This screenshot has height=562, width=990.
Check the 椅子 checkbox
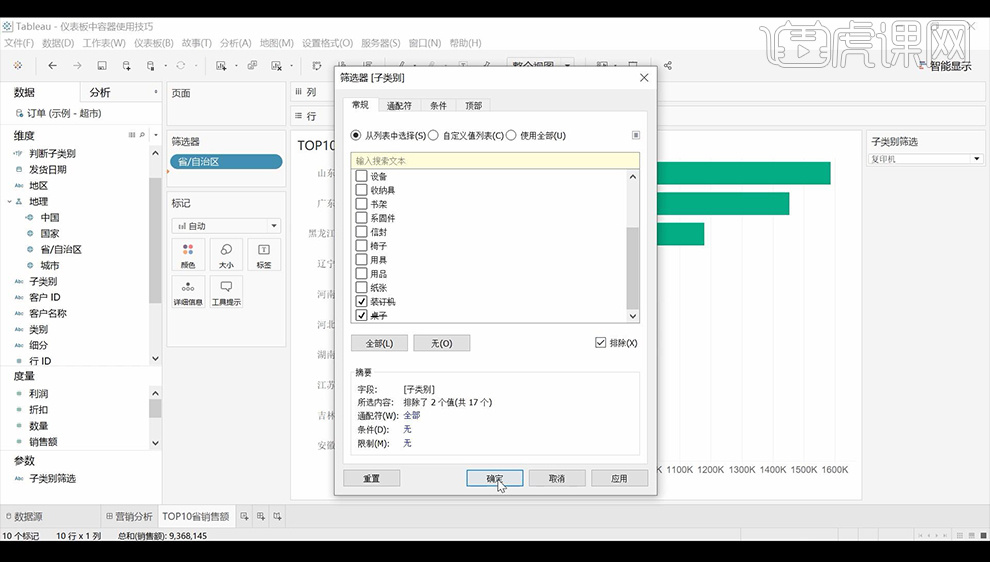(362, 246)
